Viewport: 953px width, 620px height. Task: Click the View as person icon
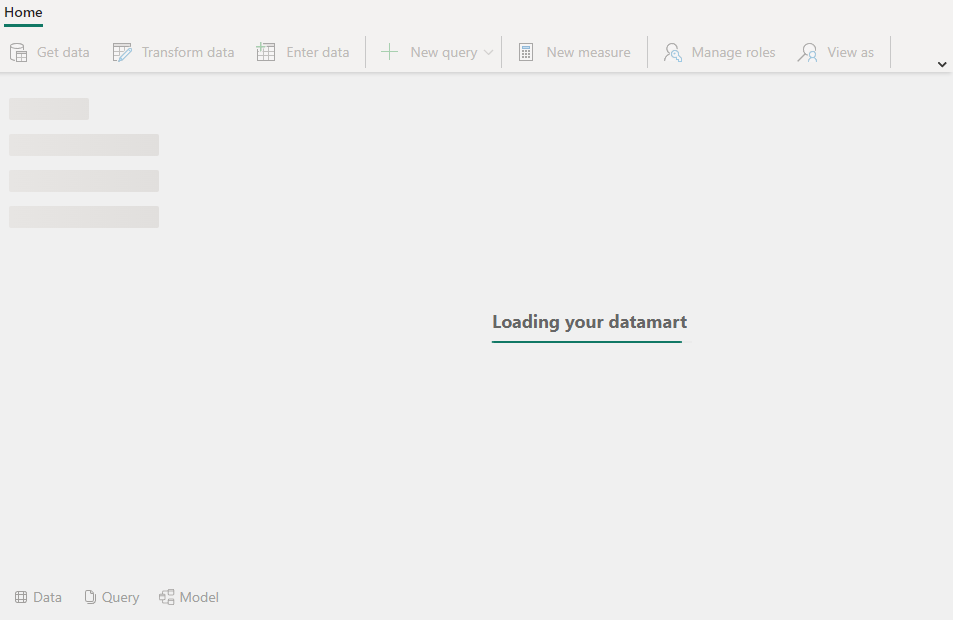coord(807,52)
